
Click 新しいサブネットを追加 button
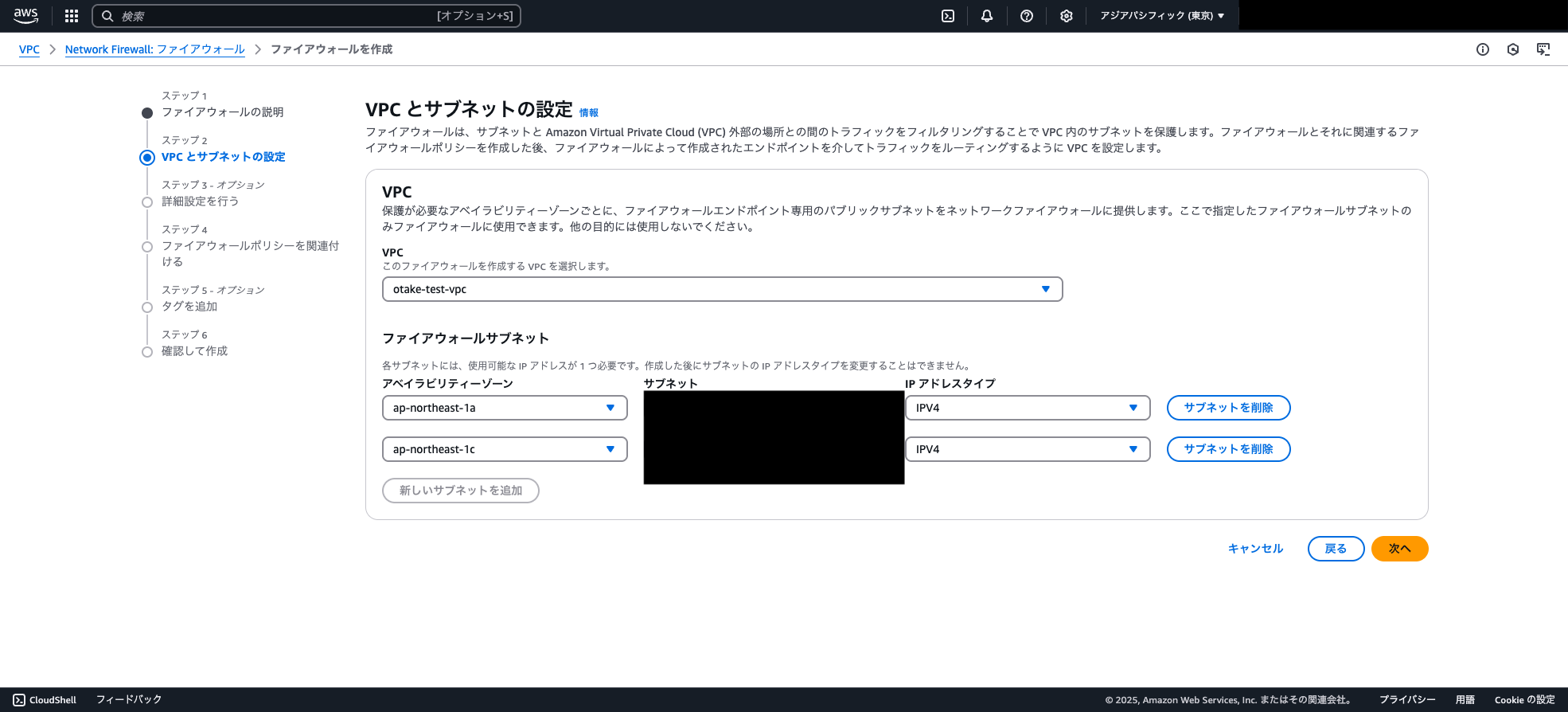point(461,491)
